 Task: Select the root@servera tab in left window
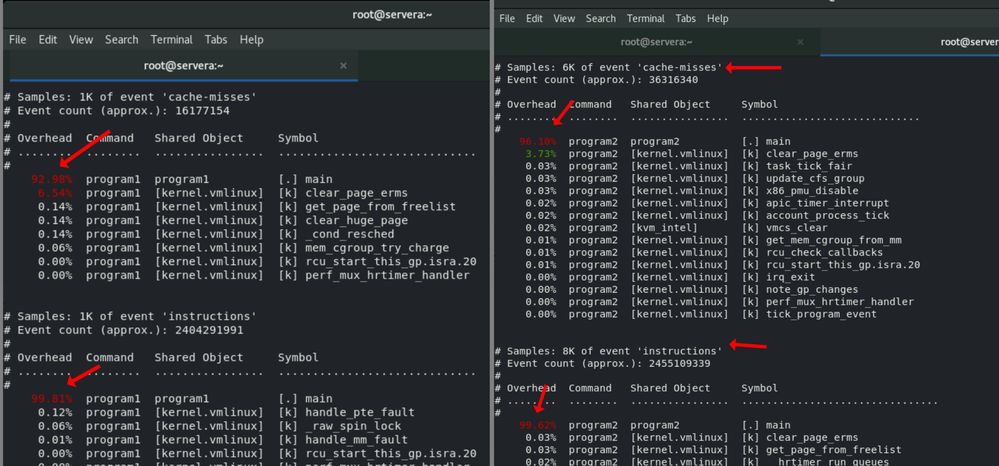pos(184,65)
